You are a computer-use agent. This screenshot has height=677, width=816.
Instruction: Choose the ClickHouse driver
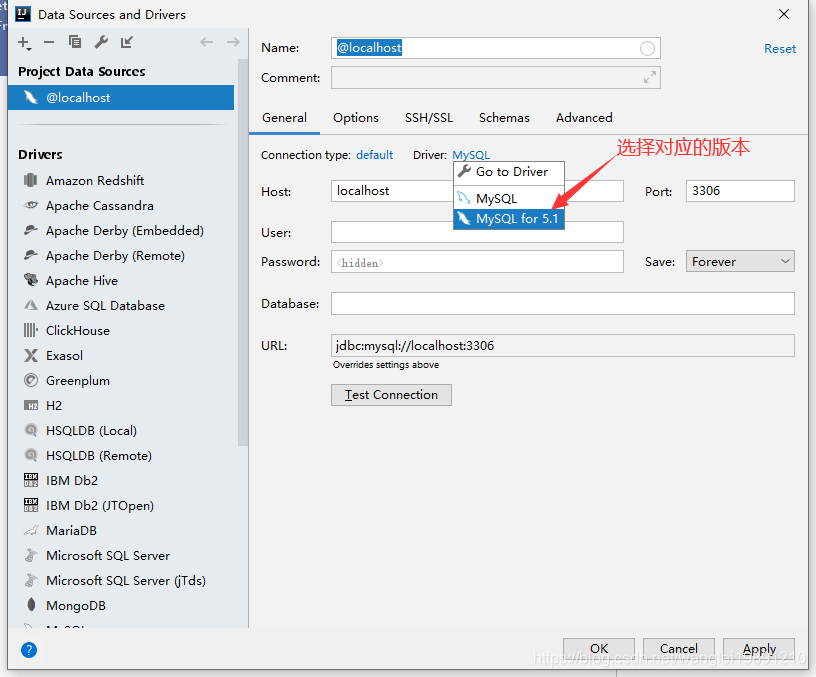[x=78, y=330]
